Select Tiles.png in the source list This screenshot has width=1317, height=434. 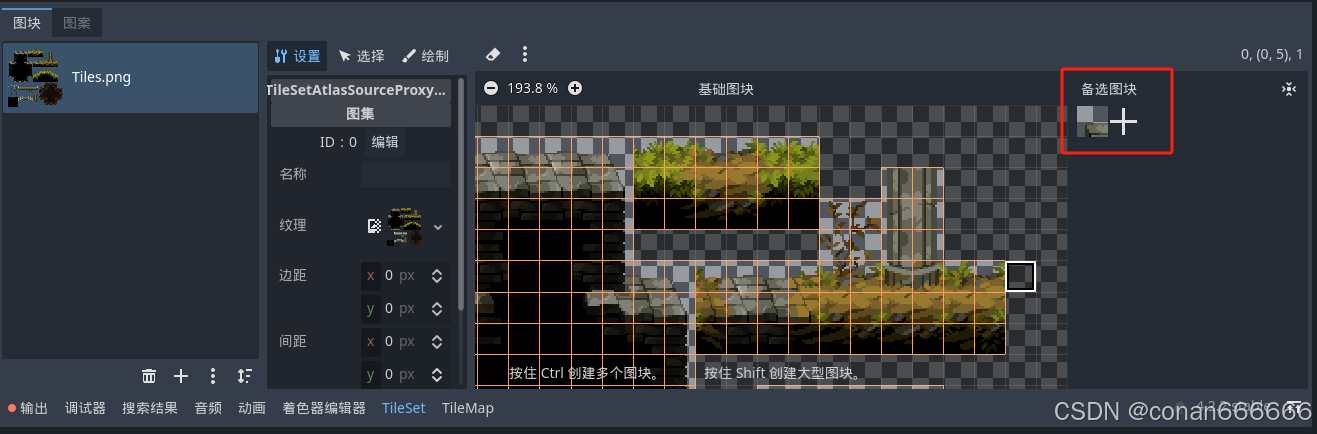[x=131, y=77]
